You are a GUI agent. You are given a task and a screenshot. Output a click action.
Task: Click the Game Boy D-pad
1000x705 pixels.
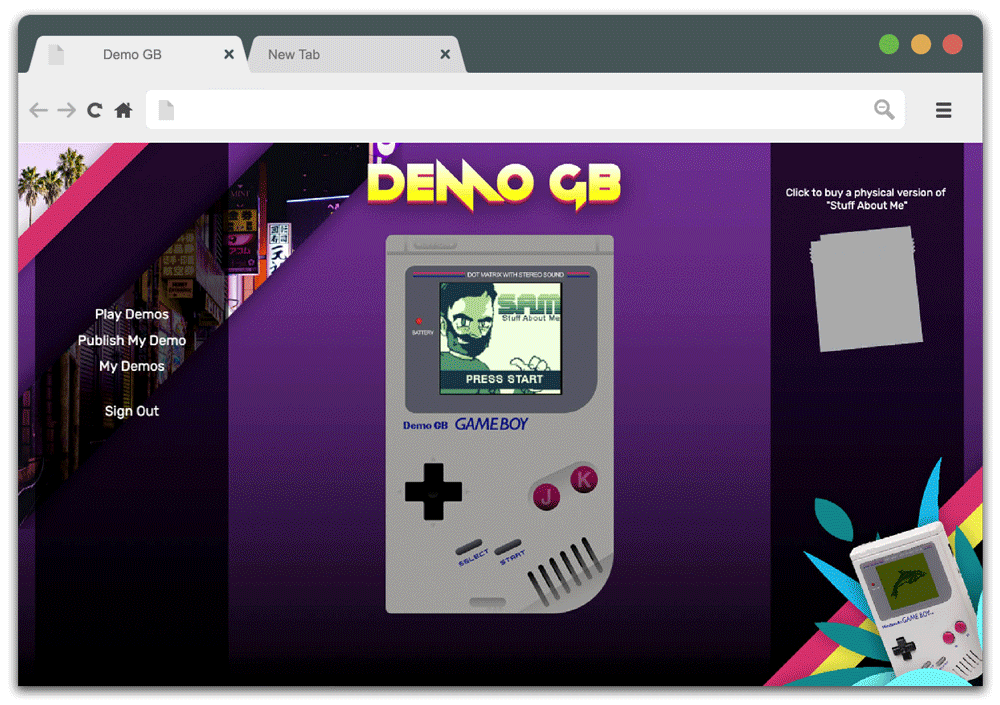point(434,491)
